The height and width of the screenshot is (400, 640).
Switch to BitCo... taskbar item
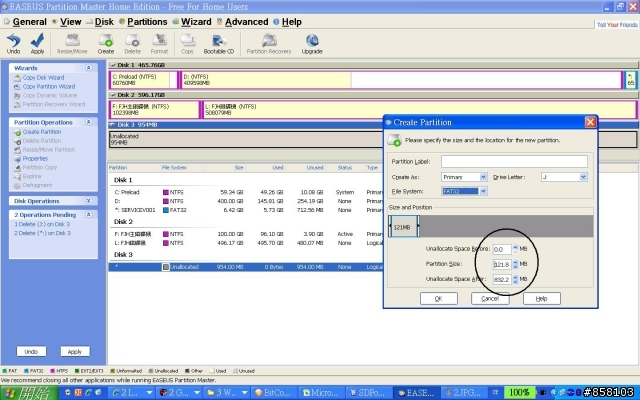click(274, 393)
